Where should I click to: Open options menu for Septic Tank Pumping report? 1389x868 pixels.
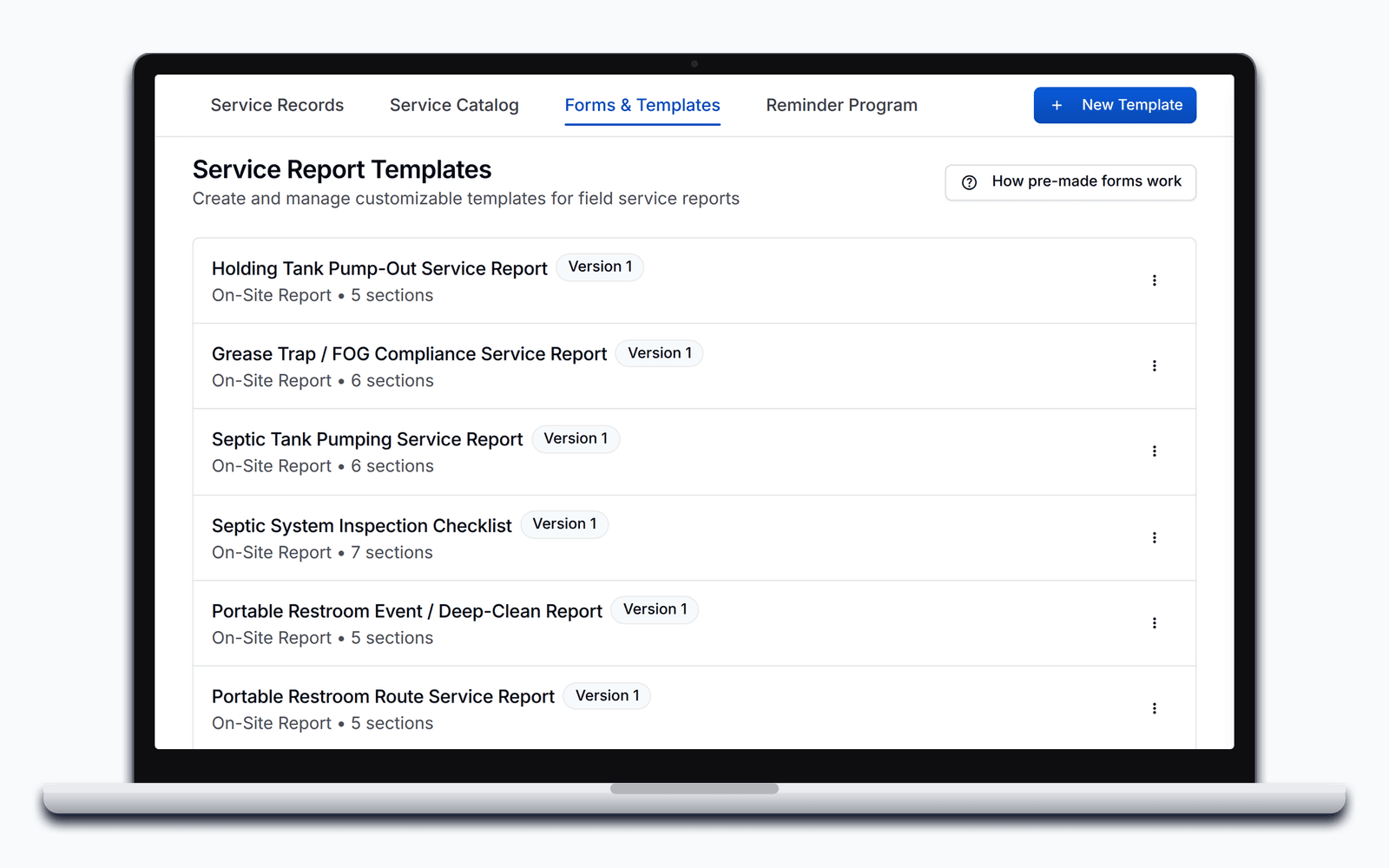[1154, 451]
